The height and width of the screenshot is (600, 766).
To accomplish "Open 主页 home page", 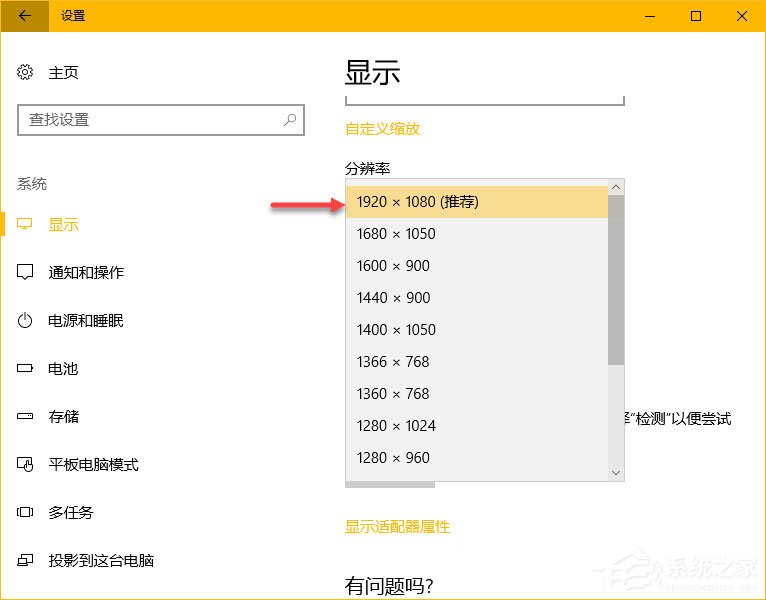I will tap(64, 73).
